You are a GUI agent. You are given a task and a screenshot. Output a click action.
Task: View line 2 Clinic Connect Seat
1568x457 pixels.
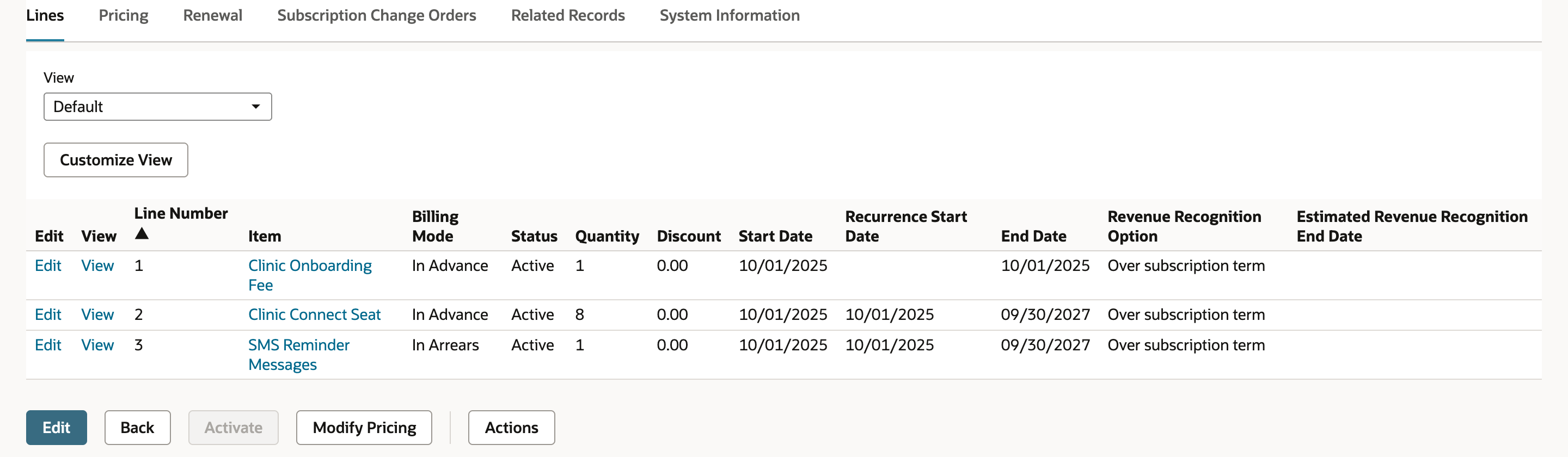(97, 314)
